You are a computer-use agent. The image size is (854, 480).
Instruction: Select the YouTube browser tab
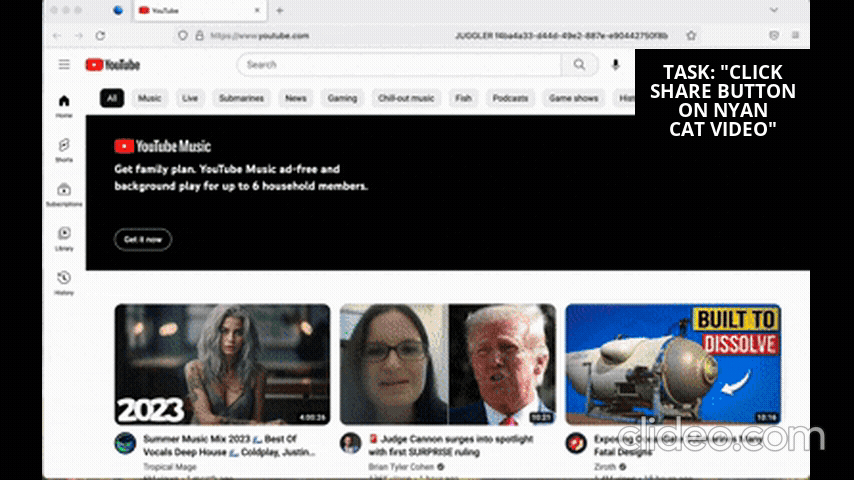tap(200, 10)
